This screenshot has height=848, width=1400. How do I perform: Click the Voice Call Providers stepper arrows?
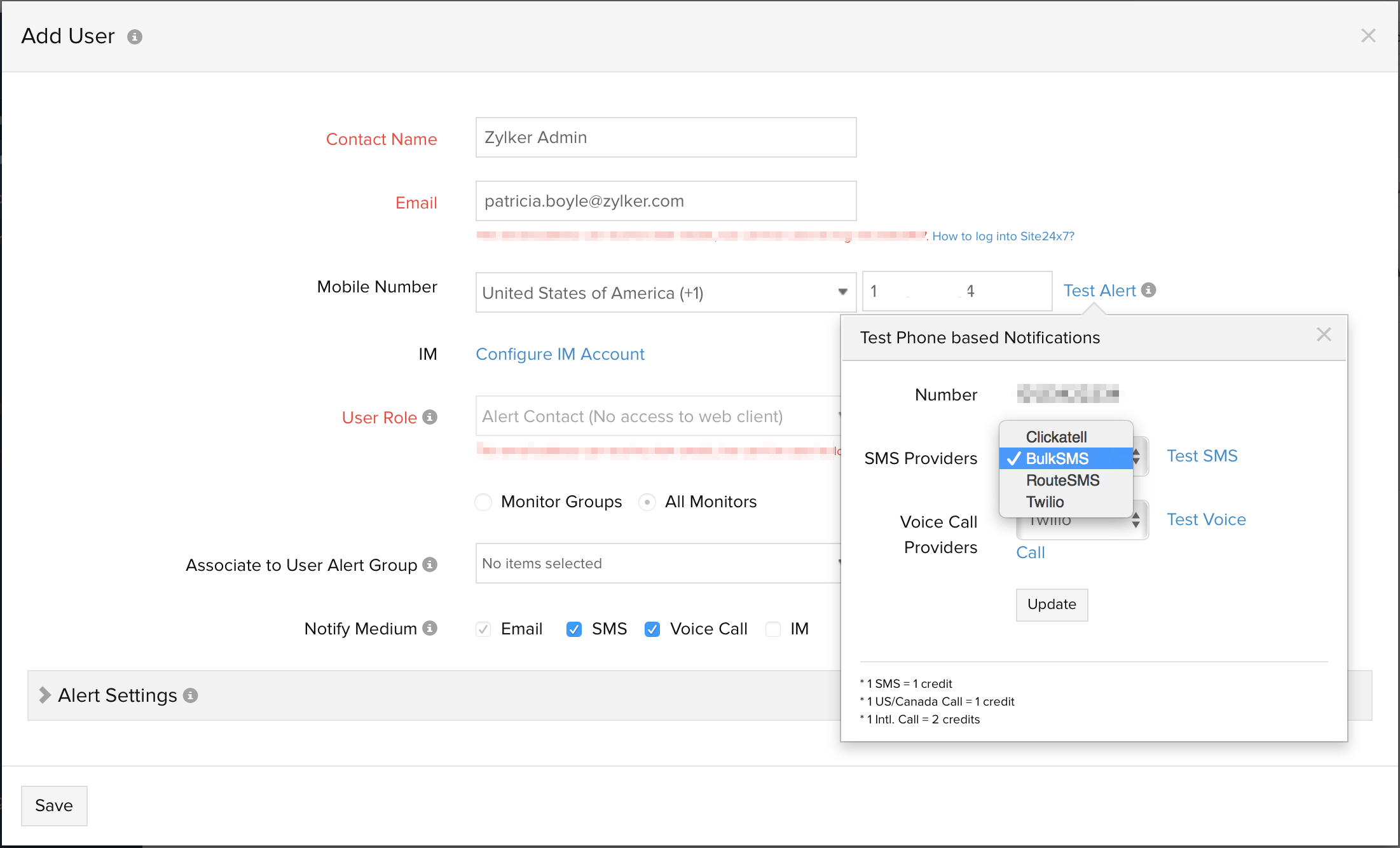(1137, 519)
